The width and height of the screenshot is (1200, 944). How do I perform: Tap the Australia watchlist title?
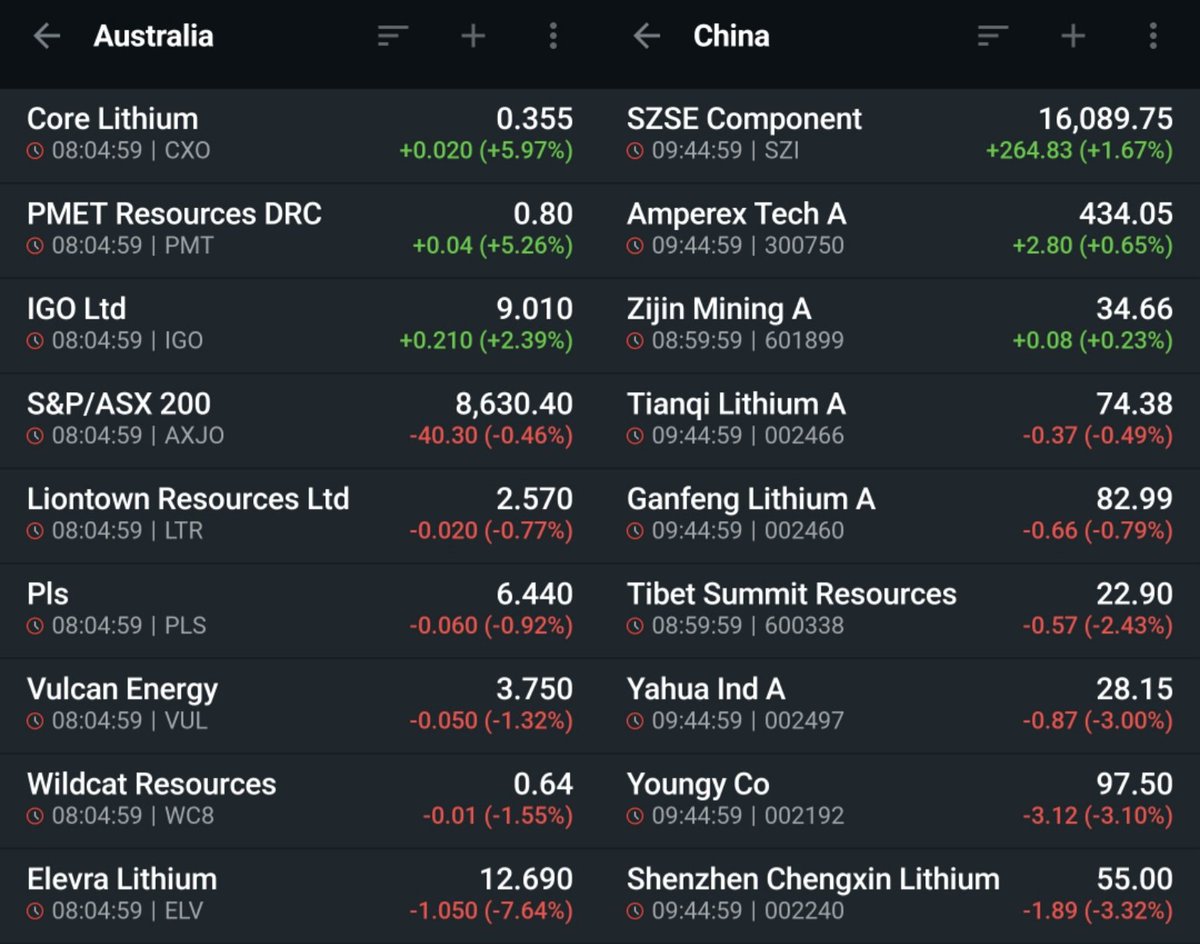(x=153, y=37)
